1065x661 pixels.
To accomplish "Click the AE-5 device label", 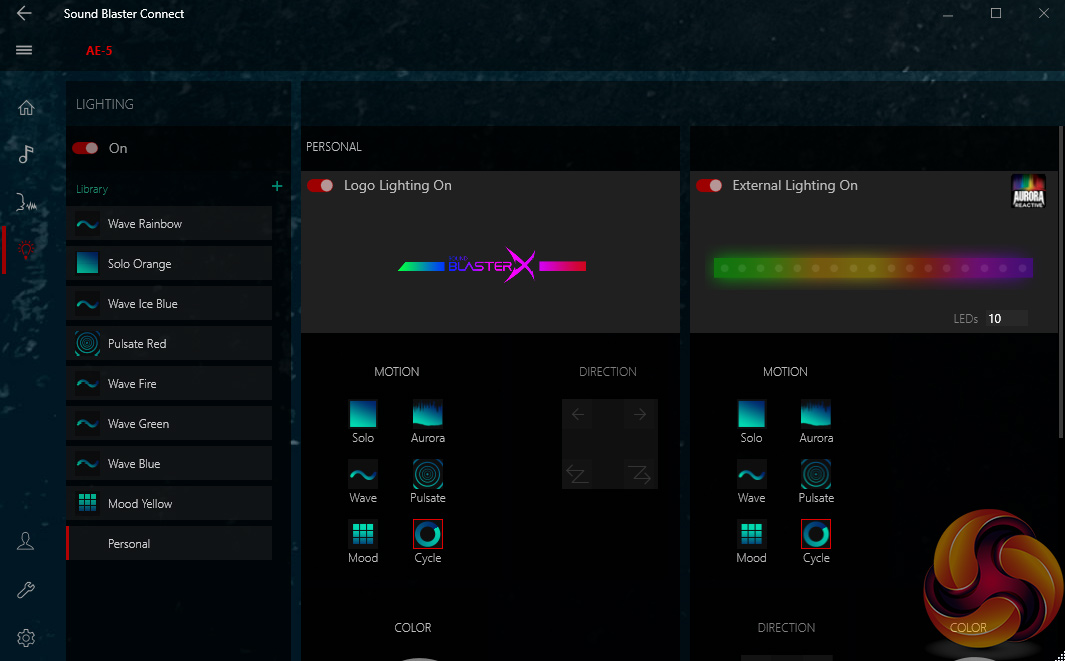I will (x=99, y=51).
